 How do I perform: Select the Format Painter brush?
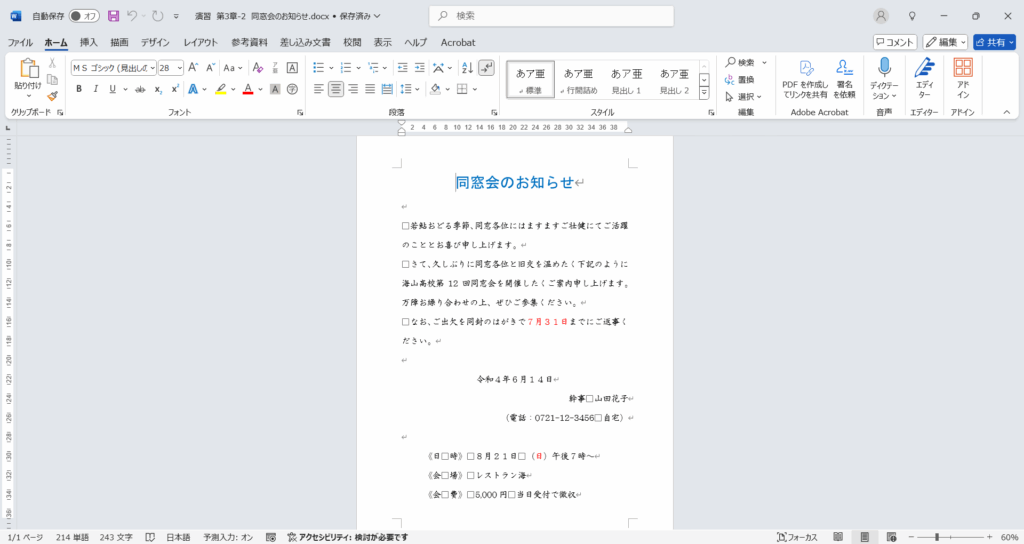[x=52, y=95]
